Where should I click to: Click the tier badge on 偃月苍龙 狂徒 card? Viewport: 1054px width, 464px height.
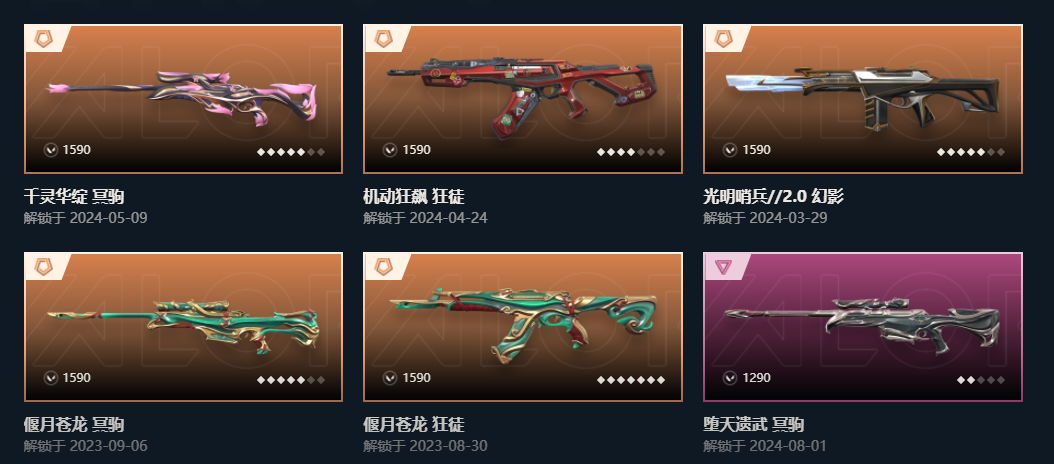(x=383, y=266)
